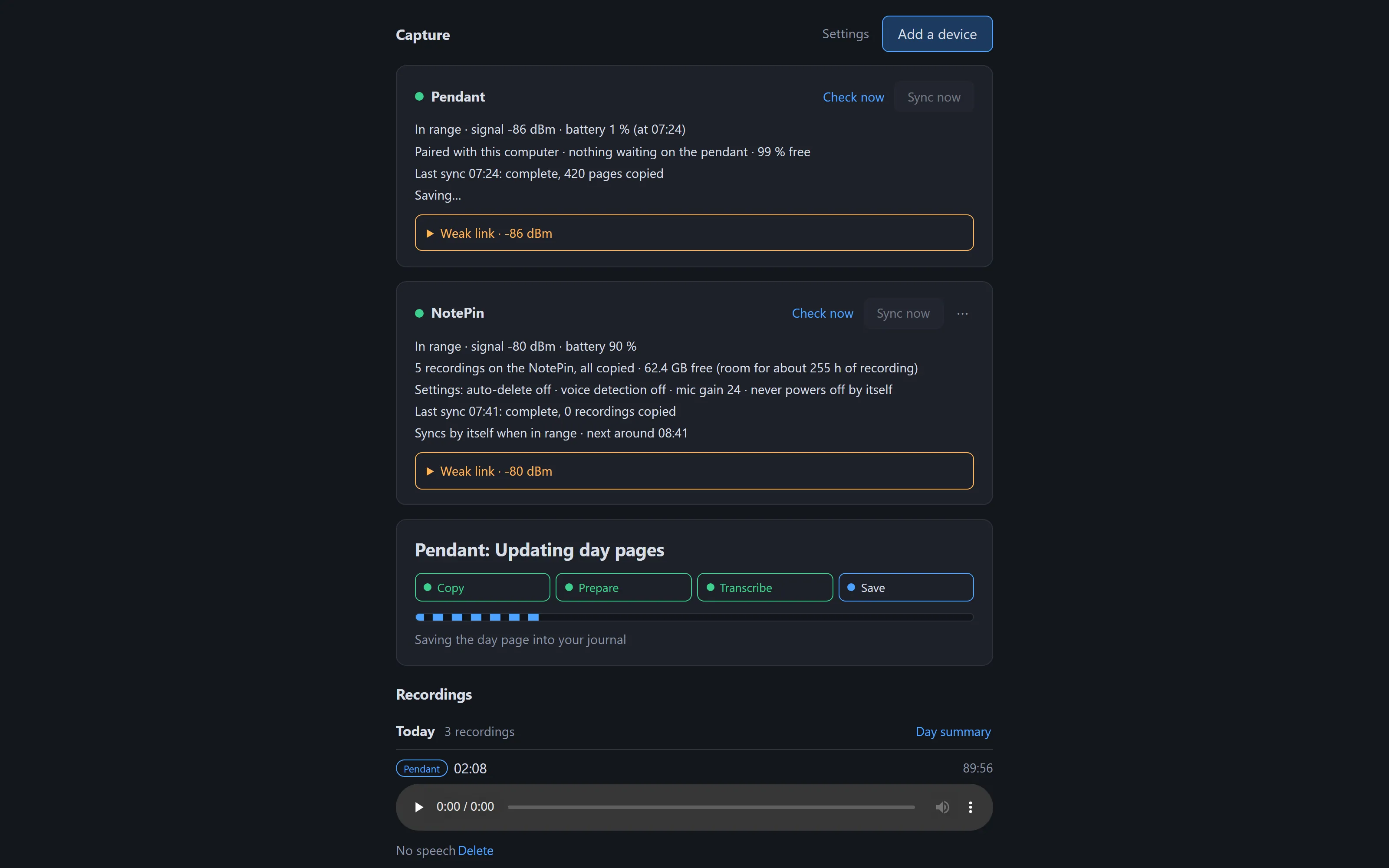Click the 'Last sync 07:41' status line
Viewport: 1389px width, 868px height.
(x=545, y=411)
